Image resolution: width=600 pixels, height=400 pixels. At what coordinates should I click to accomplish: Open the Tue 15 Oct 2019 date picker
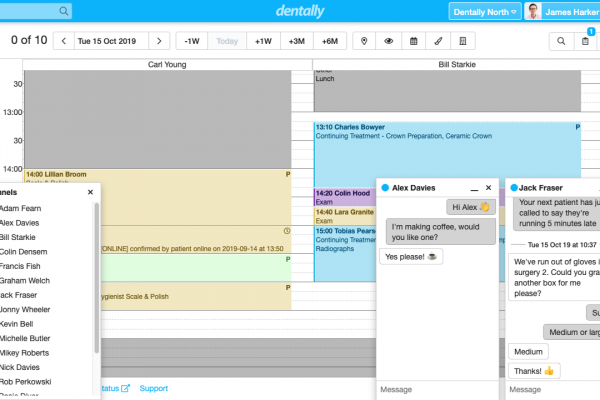click(111, 41)
